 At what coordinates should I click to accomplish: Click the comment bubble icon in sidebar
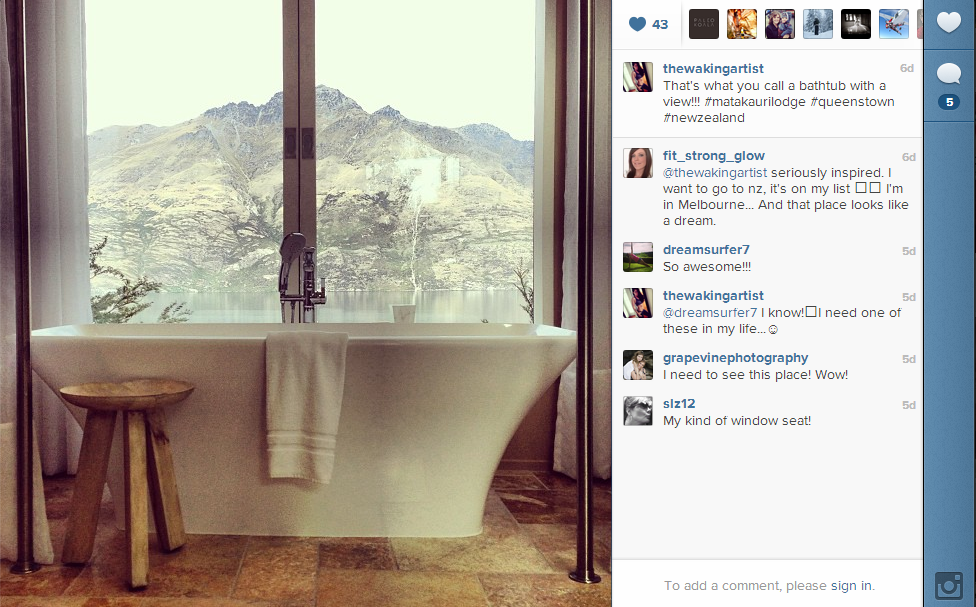pyautogui.click(x=949, y=73)
